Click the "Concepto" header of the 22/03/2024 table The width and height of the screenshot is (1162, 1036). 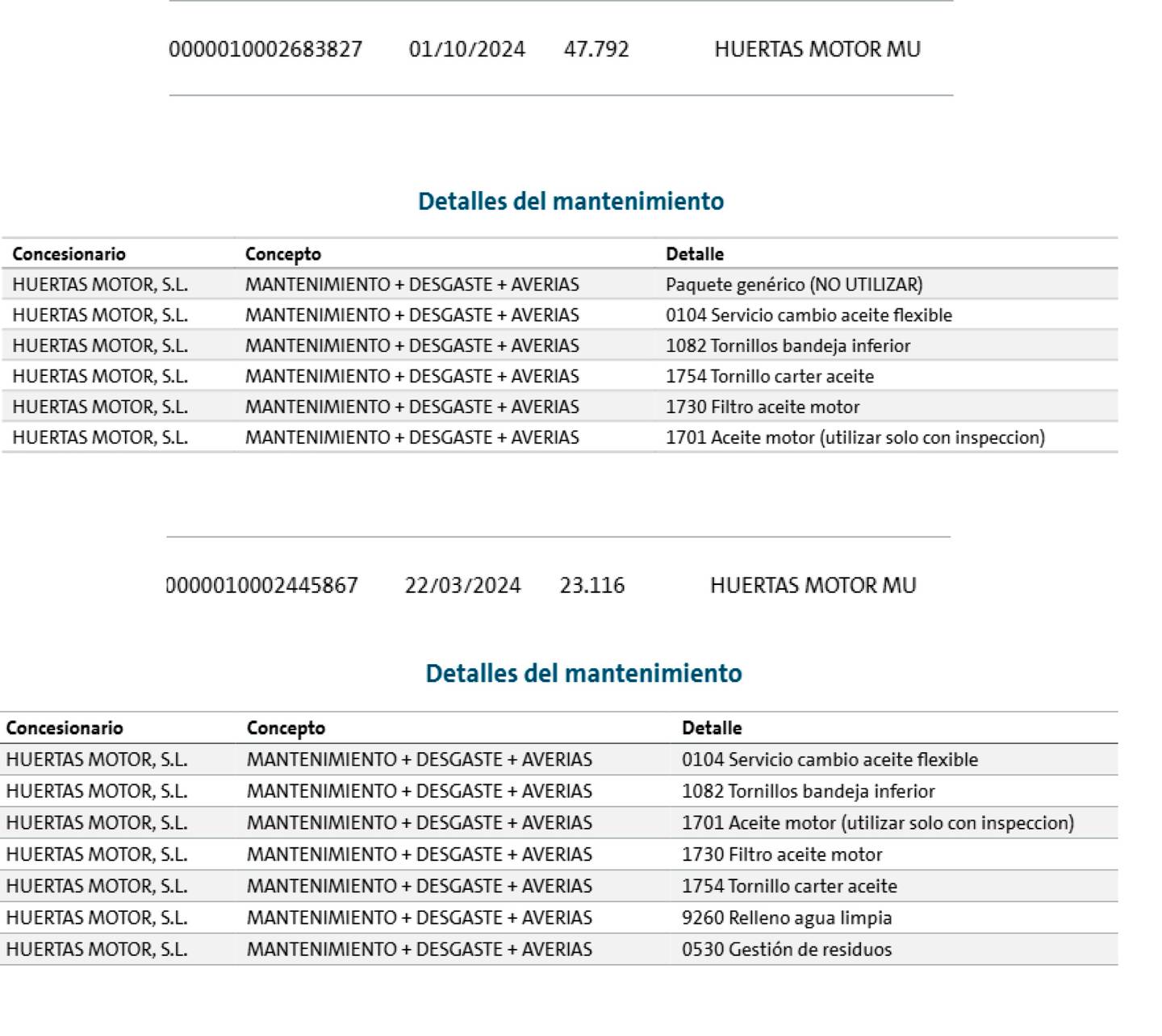tap(286, 728)
